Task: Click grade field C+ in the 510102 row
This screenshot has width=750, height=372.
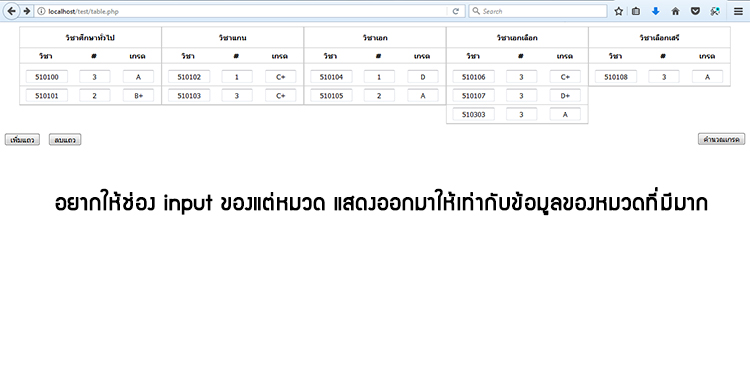Action: point(281,77)
